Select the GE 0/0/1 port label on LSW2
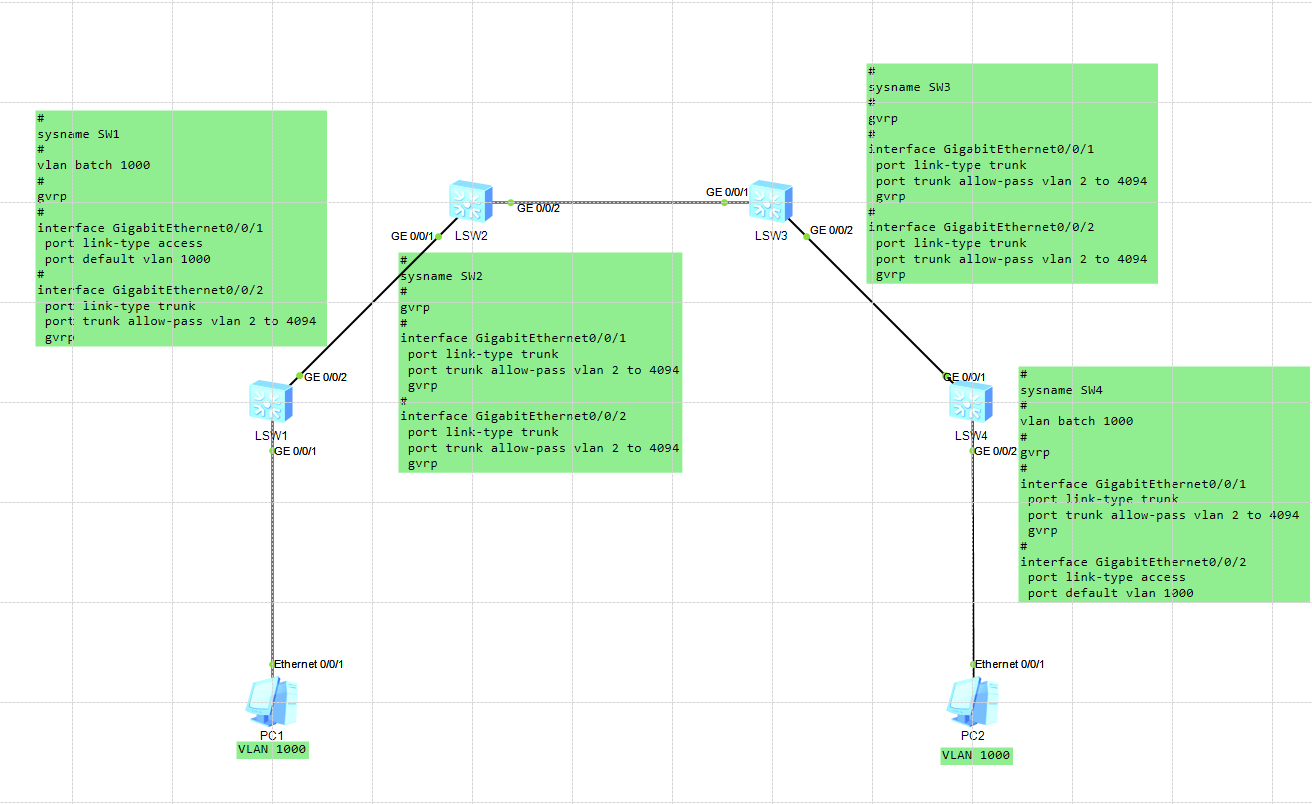 click(411, 236)
